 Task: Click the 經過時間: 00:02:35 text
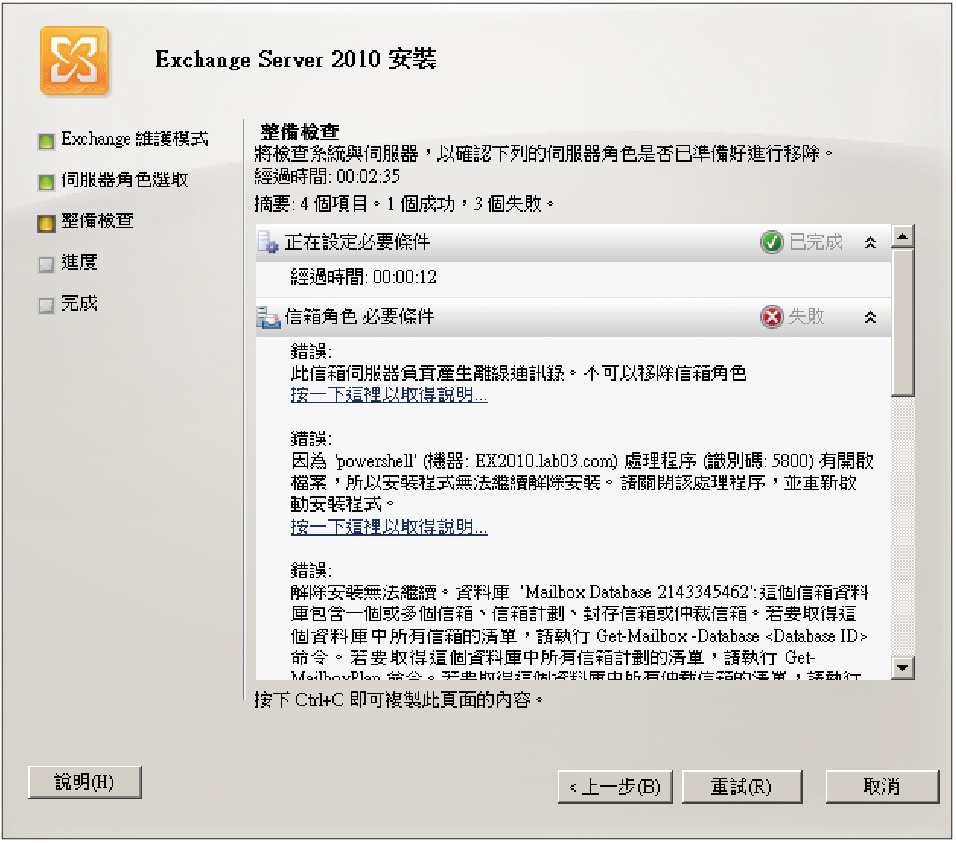coord(327,177)
